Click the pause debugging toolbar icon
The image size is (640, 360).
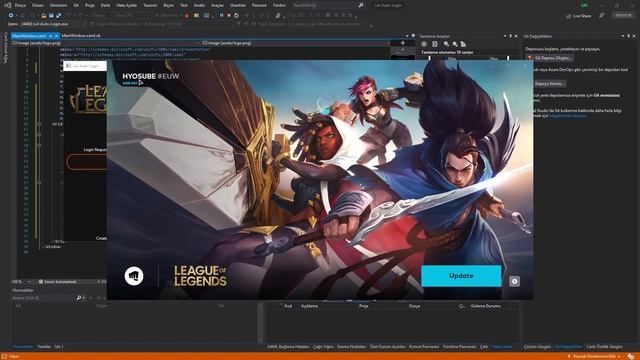tap(222, 16)
